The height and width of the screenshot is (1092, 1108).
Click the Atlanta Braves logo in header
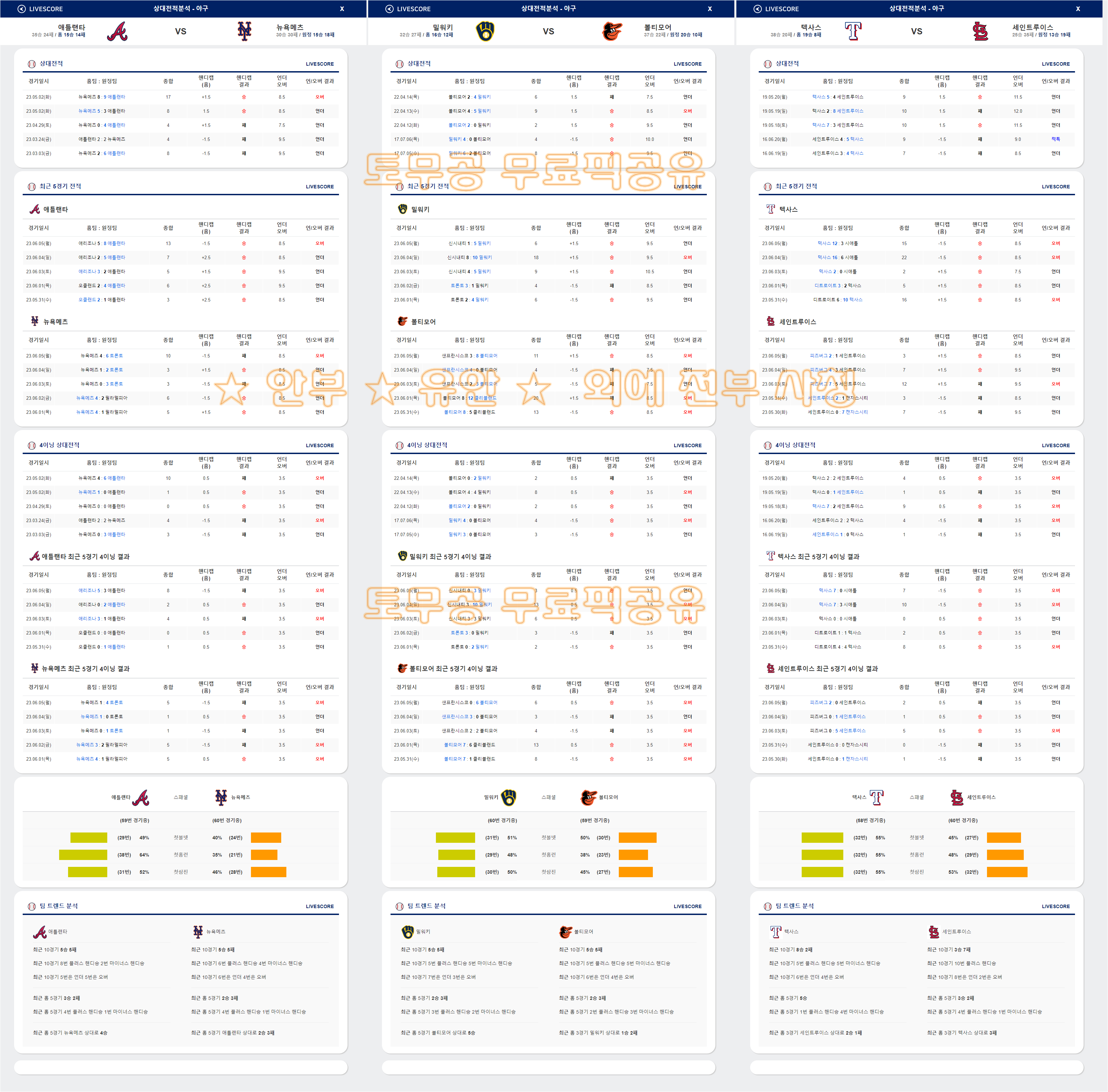point(118,32)
